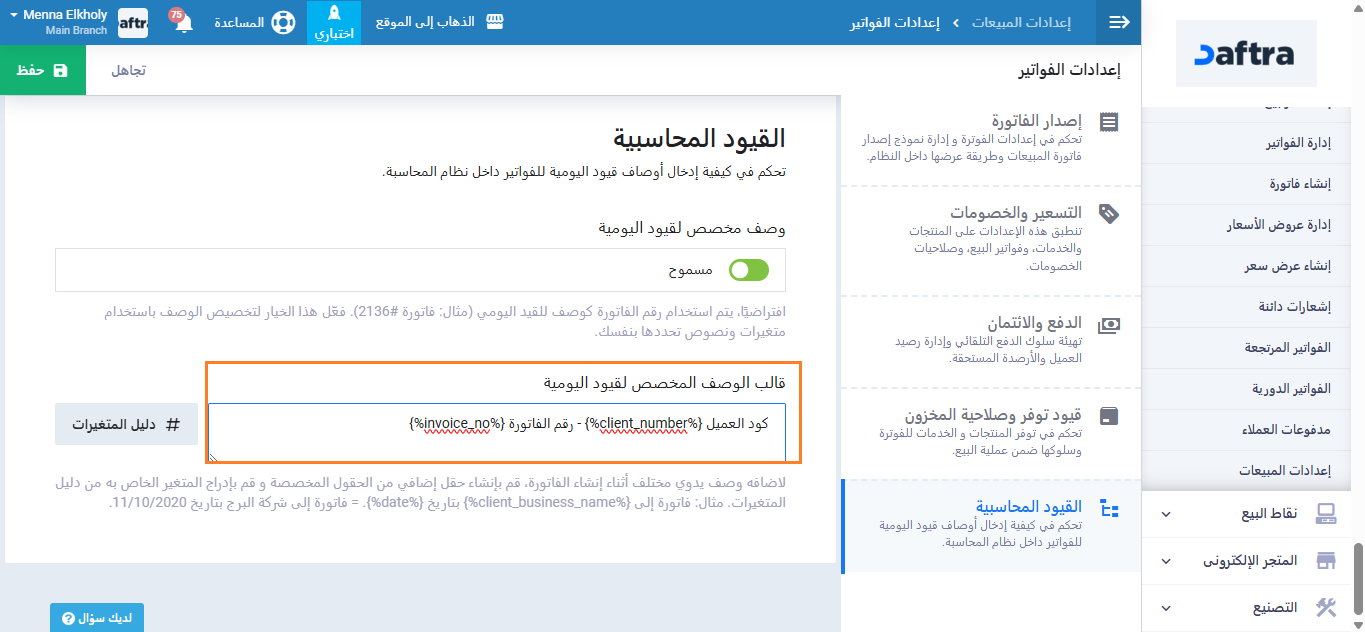Click the إصدار الفاتورة section icon
Viewport: 1365px width, 632px height.
click(x=1108, y=122)
